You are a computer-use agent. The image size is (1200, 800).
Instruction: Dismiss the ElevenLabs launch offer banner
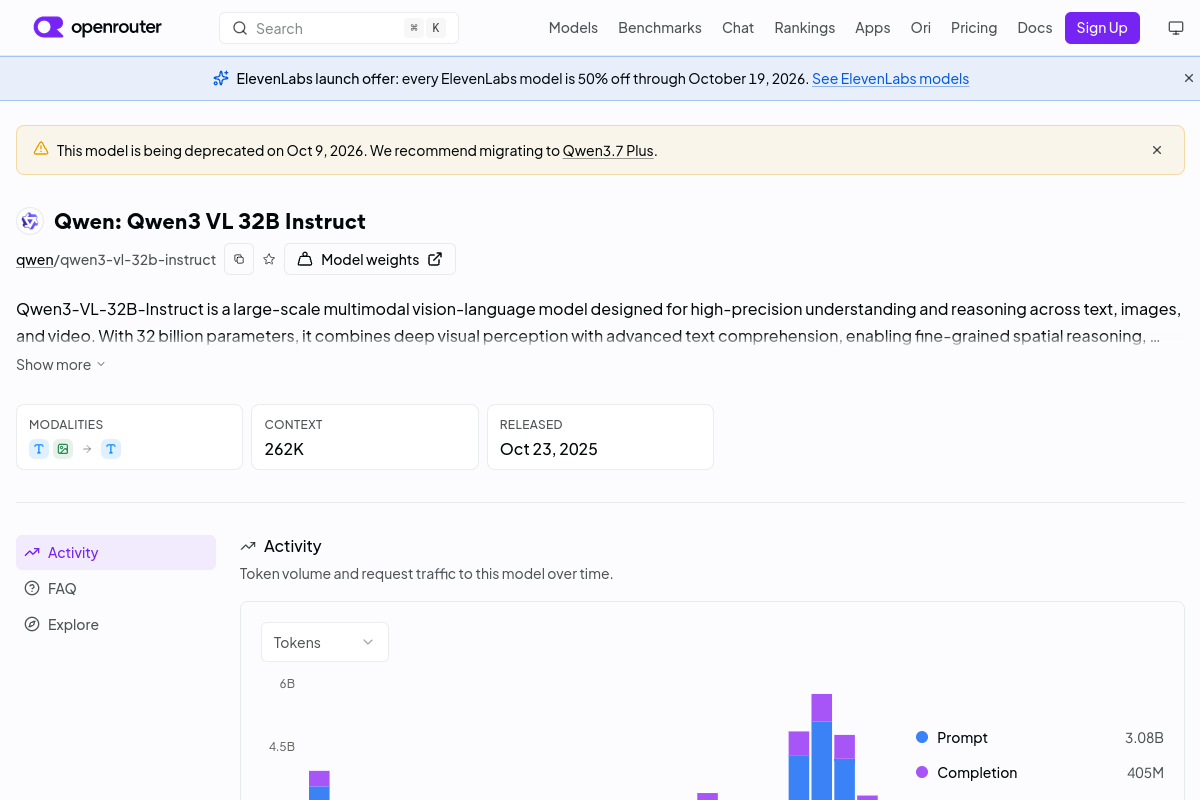click(1189, 78)
